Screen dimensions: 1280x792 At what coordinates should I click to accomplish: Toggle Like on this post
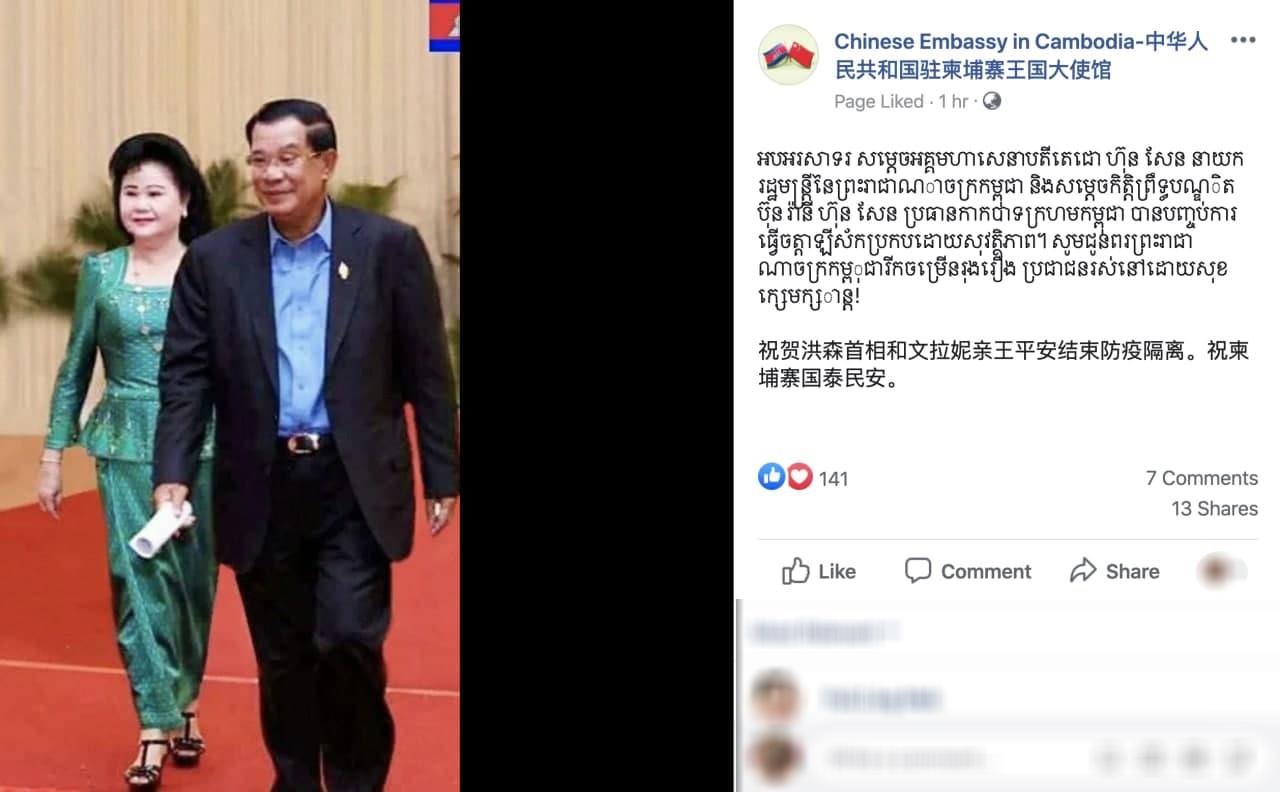coord(819,571)
